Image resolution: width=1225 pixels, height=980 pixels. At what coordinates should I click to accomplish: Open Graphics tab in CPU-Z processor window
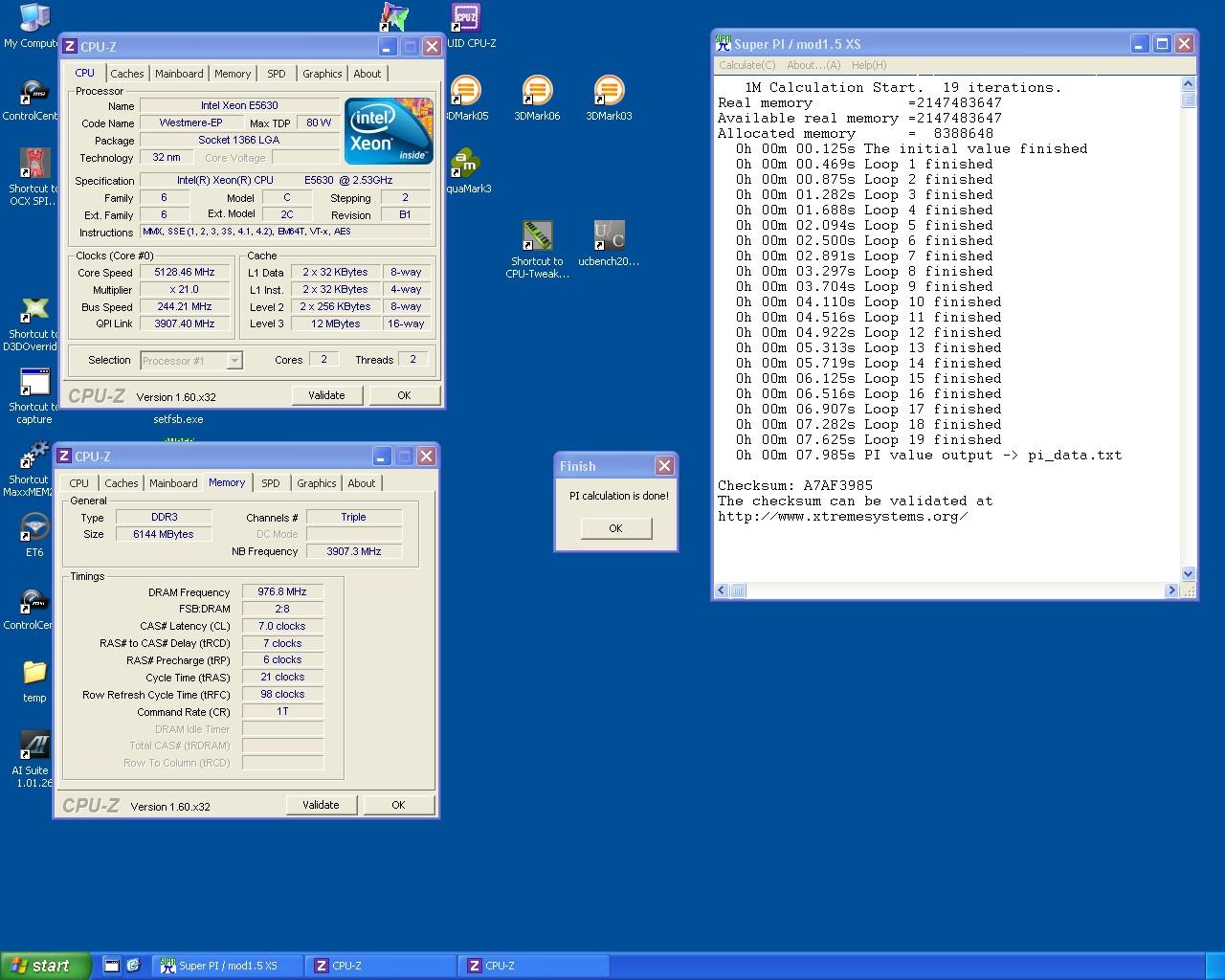click(322, 74)
